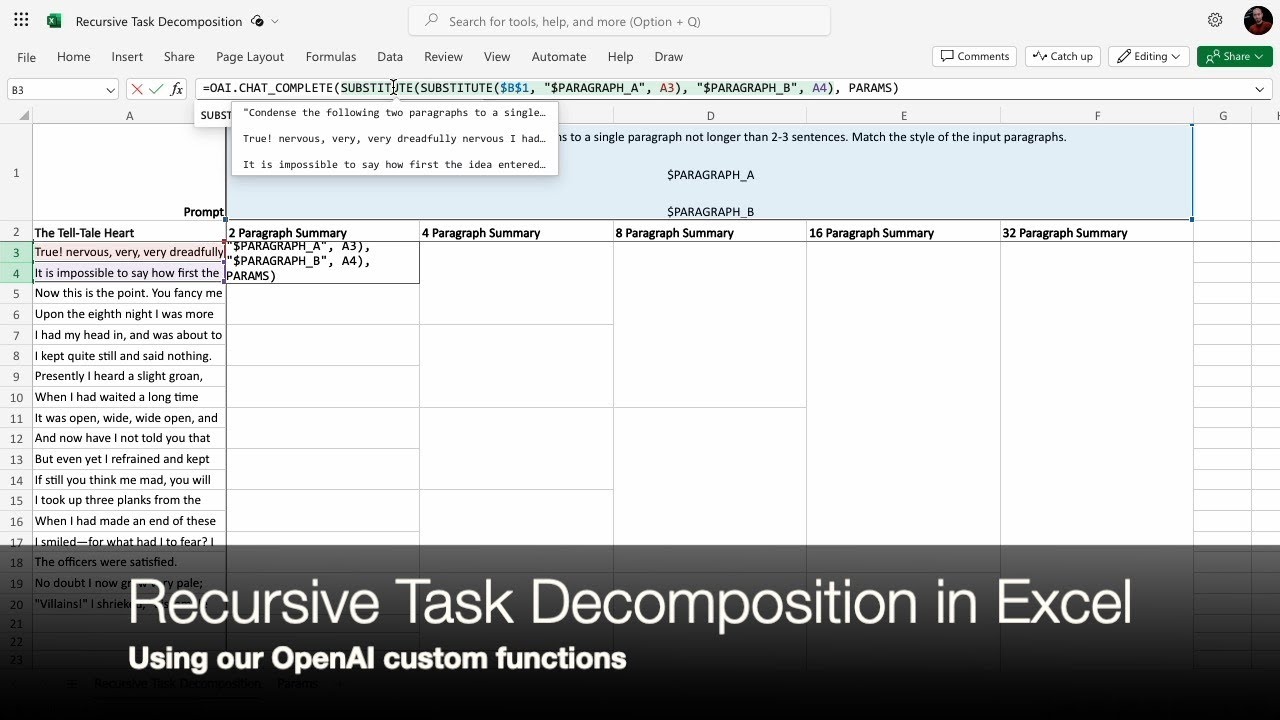Open the Share ribbon tab
This screenshot has height=720, width=1280.
(179, 57)
